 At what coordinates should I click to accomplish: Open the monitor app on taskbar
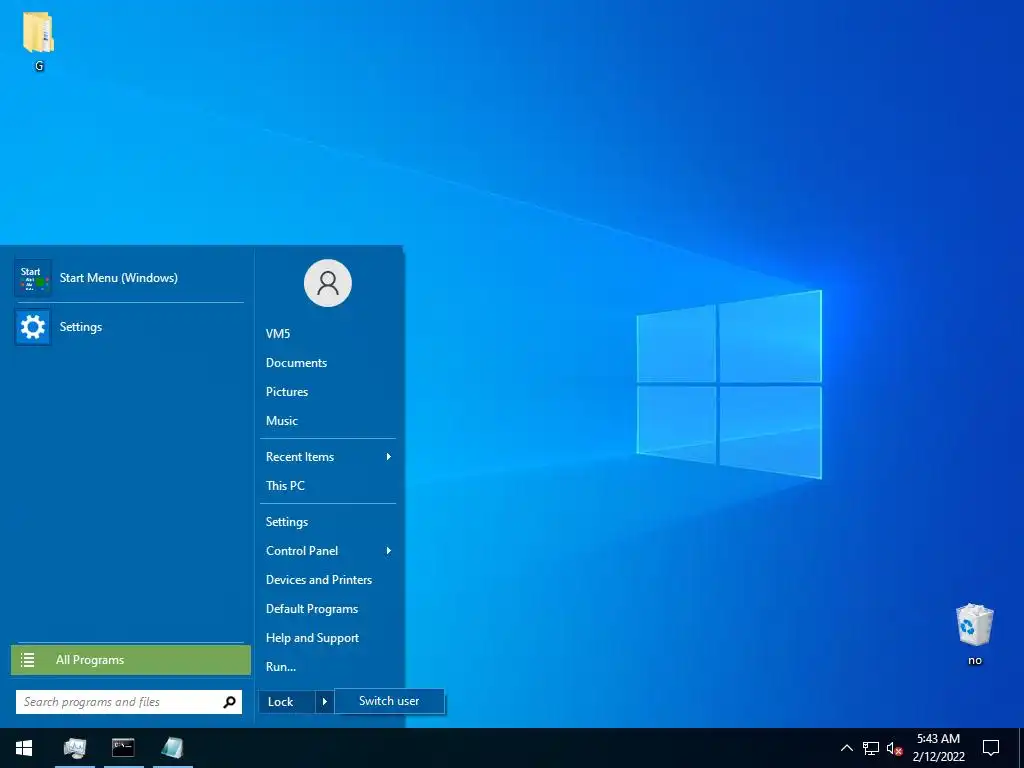click(74, 748)
